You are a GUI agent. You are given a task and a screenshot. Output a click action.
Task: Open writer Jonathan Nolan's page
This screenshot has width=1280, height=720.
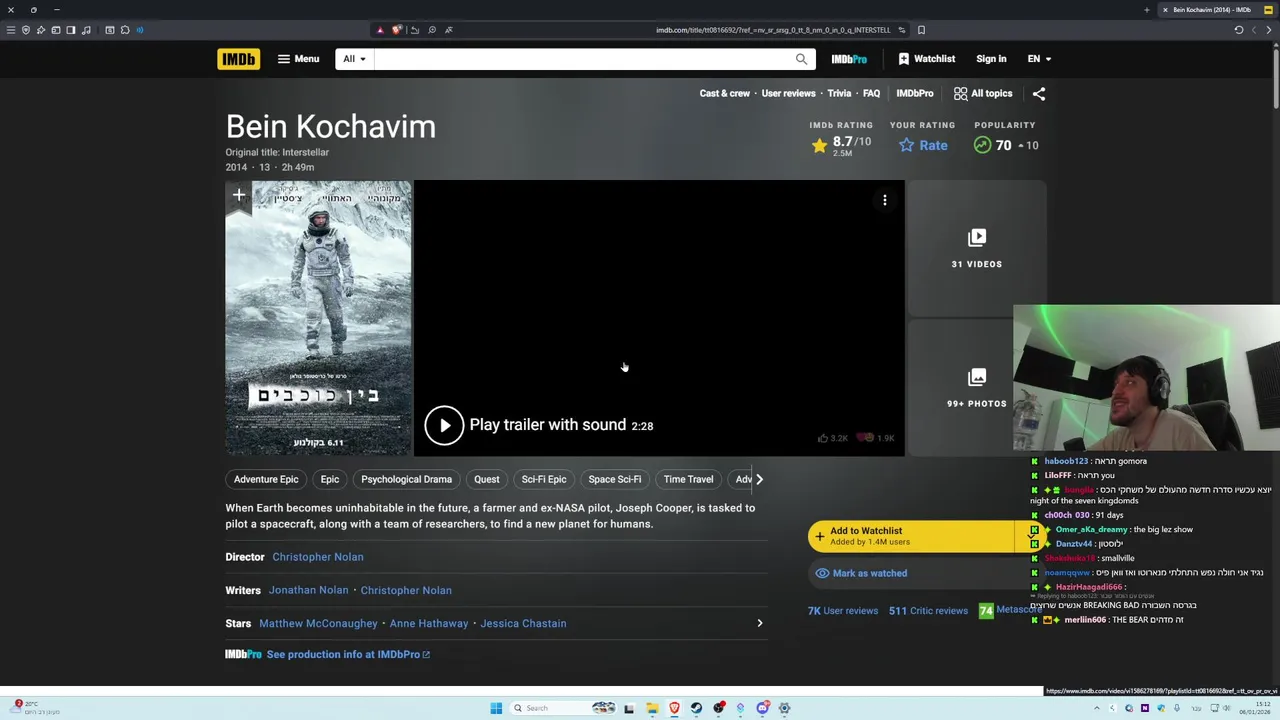tap(308, 590)
